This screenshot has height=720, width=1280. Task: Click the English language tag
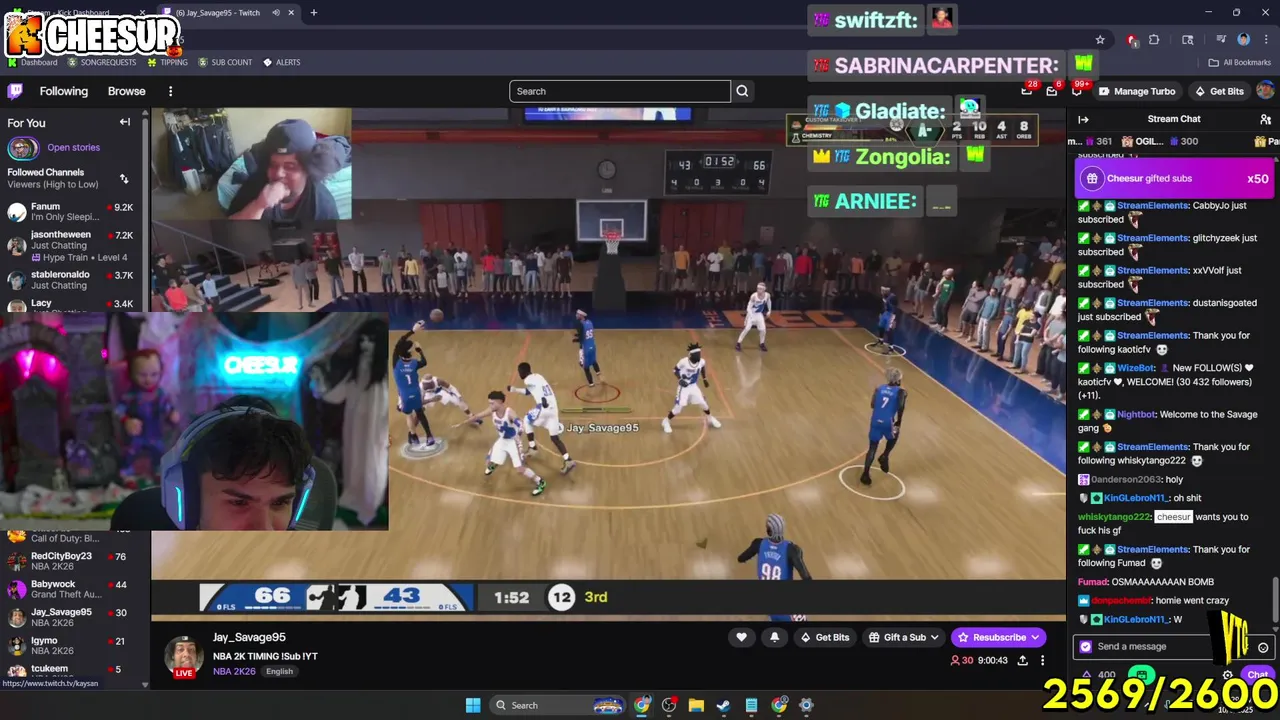point(279,671)
